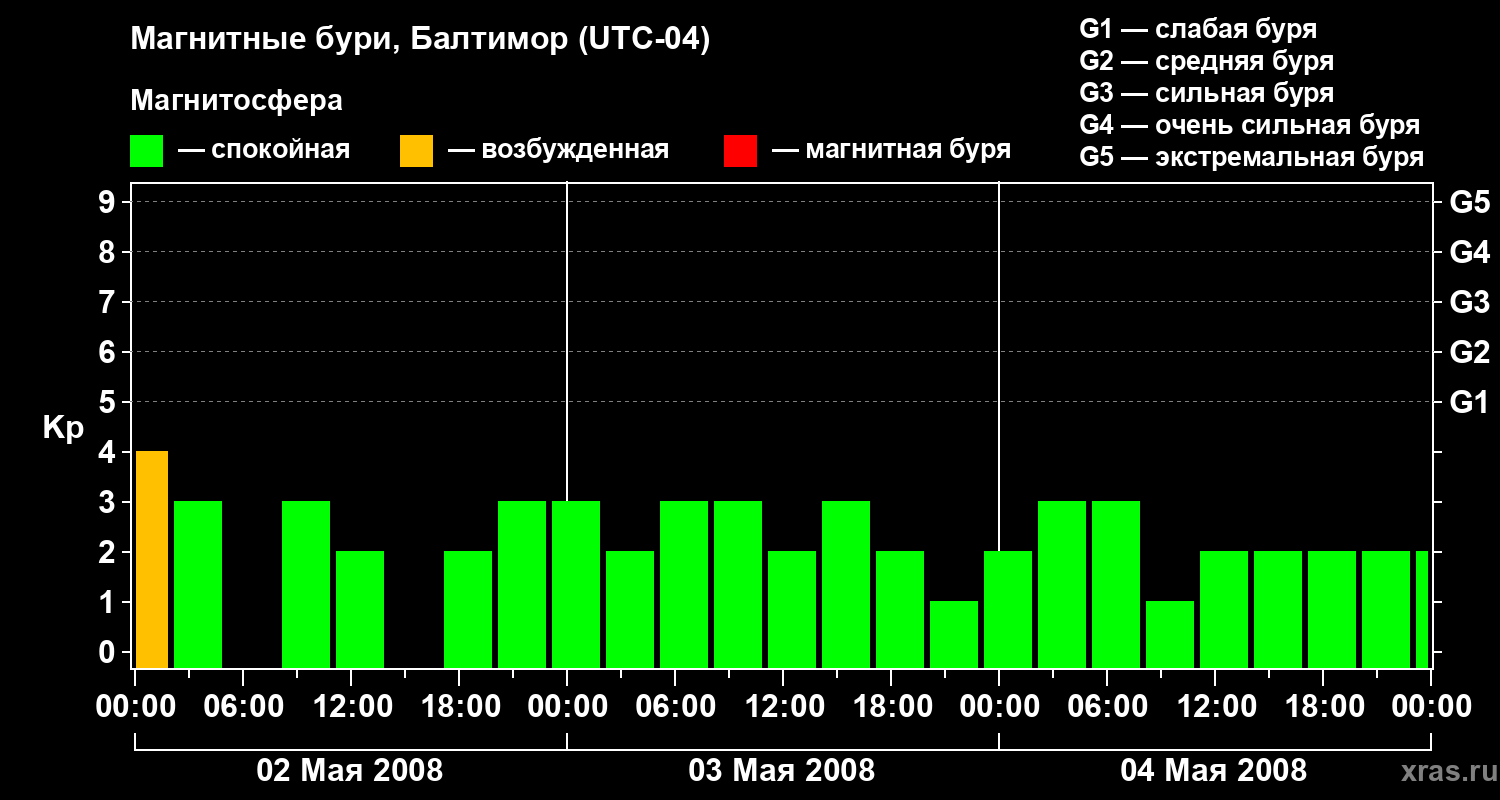Click the 06:00 time label above 04 Мая 2008
Viewport: 1500px width, 800px height.
coord(1107,707)
